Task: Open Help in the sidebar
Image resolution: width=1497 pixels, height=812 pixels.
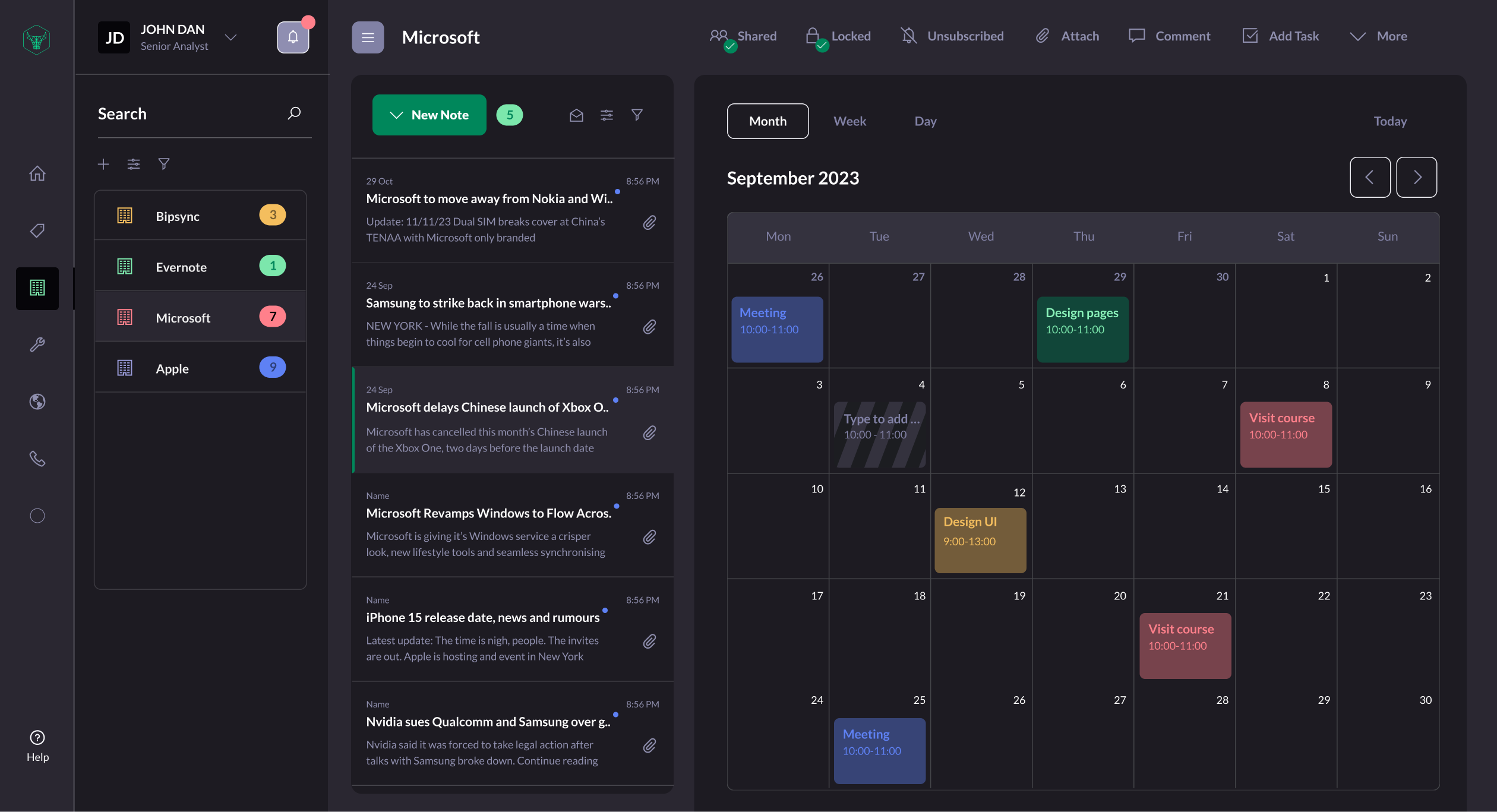Action: [x=37, y=746]
